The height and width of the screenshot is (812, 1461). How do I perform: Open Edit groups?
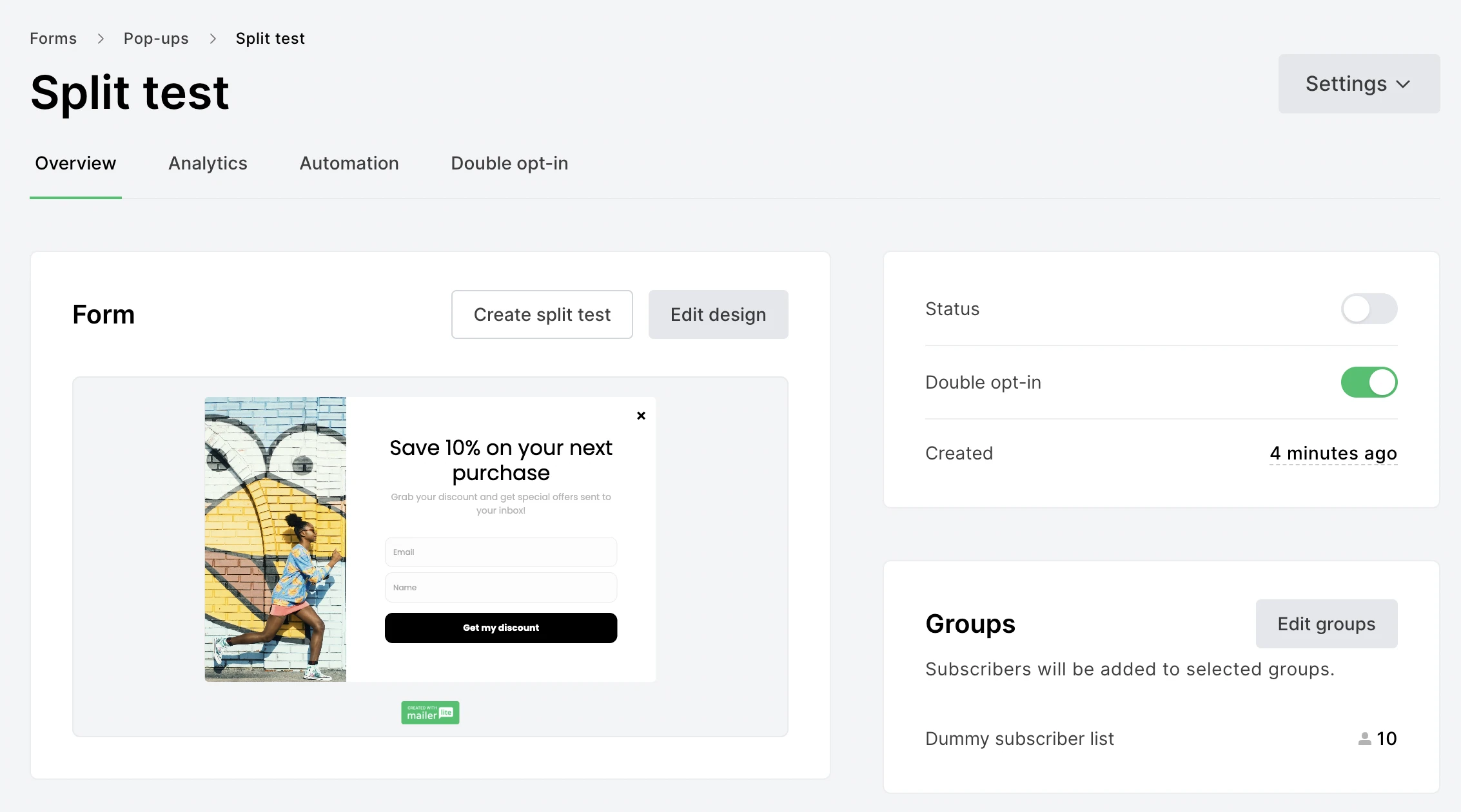[1326, 624]
